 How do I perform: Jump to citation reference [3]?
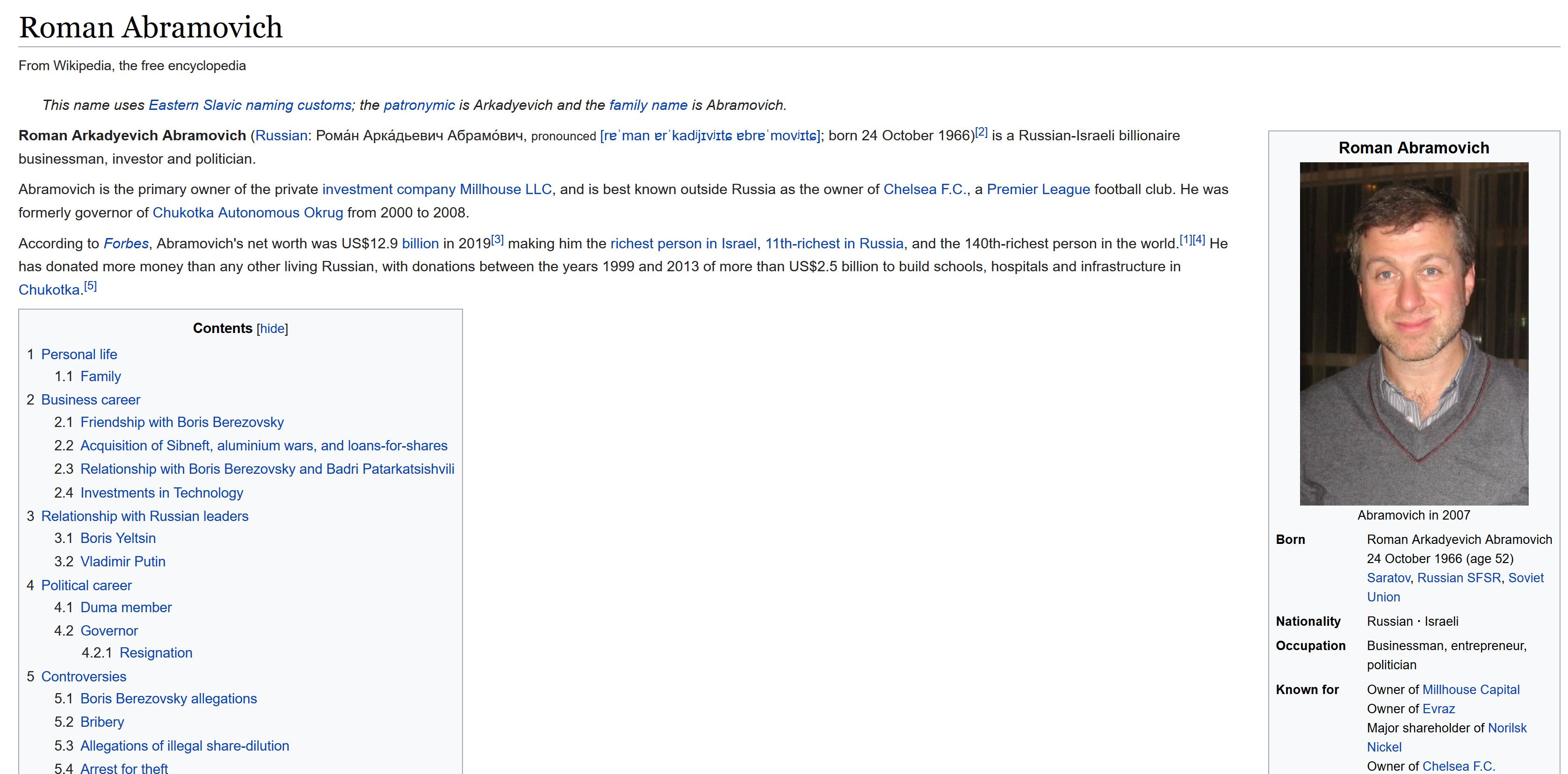click(497, 240)
